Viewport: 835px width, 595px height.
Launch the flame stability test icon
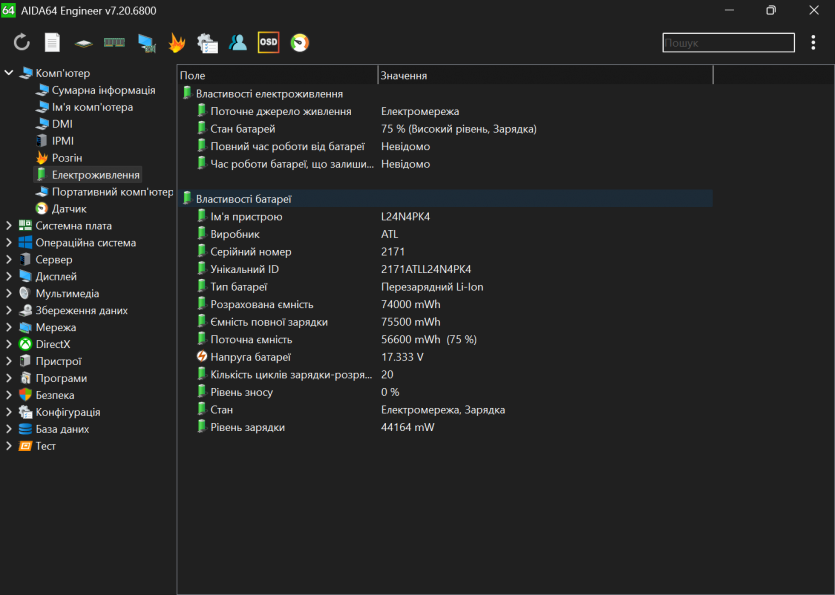[177, 42]
